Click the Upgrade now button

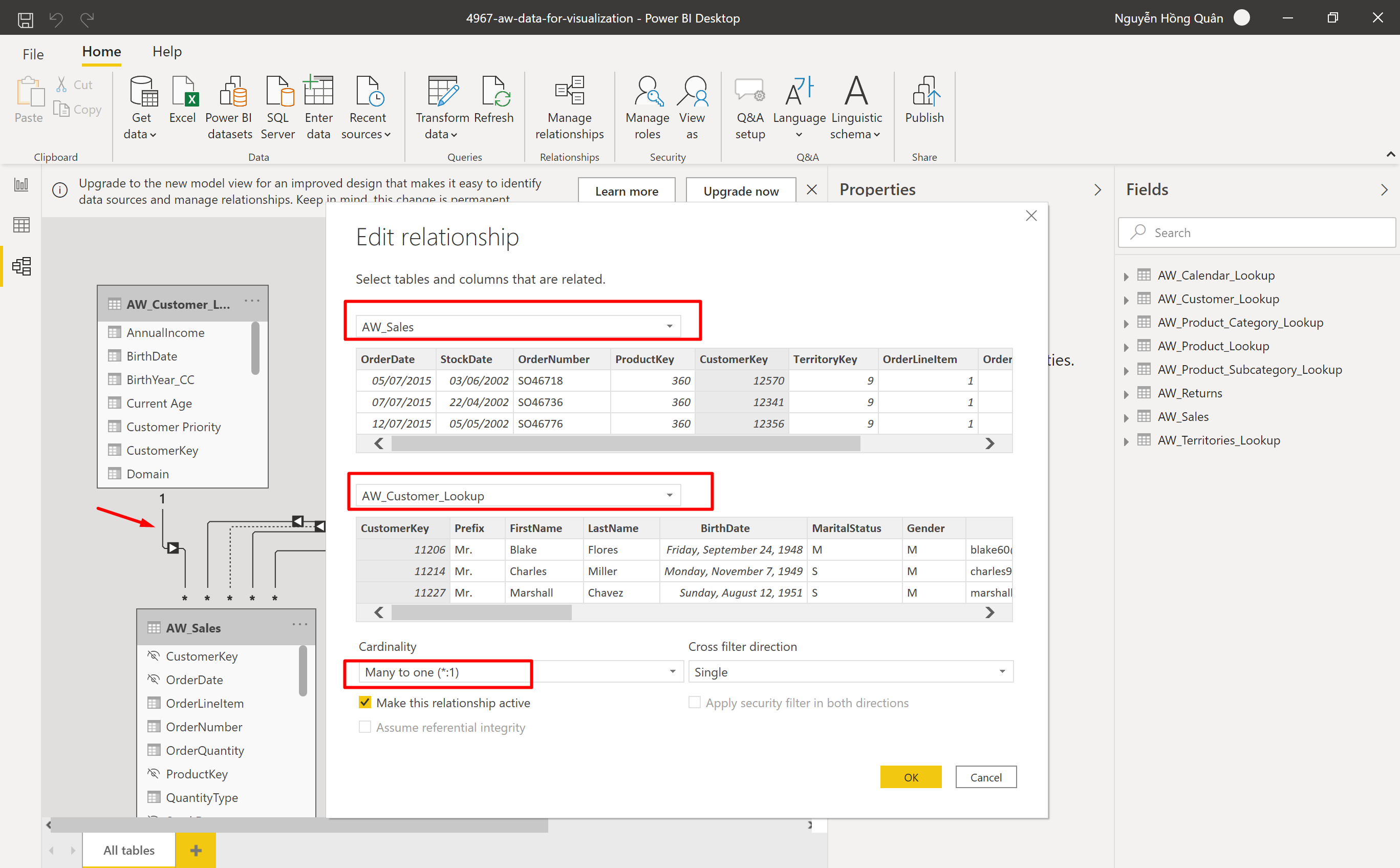tap(741, 191)
